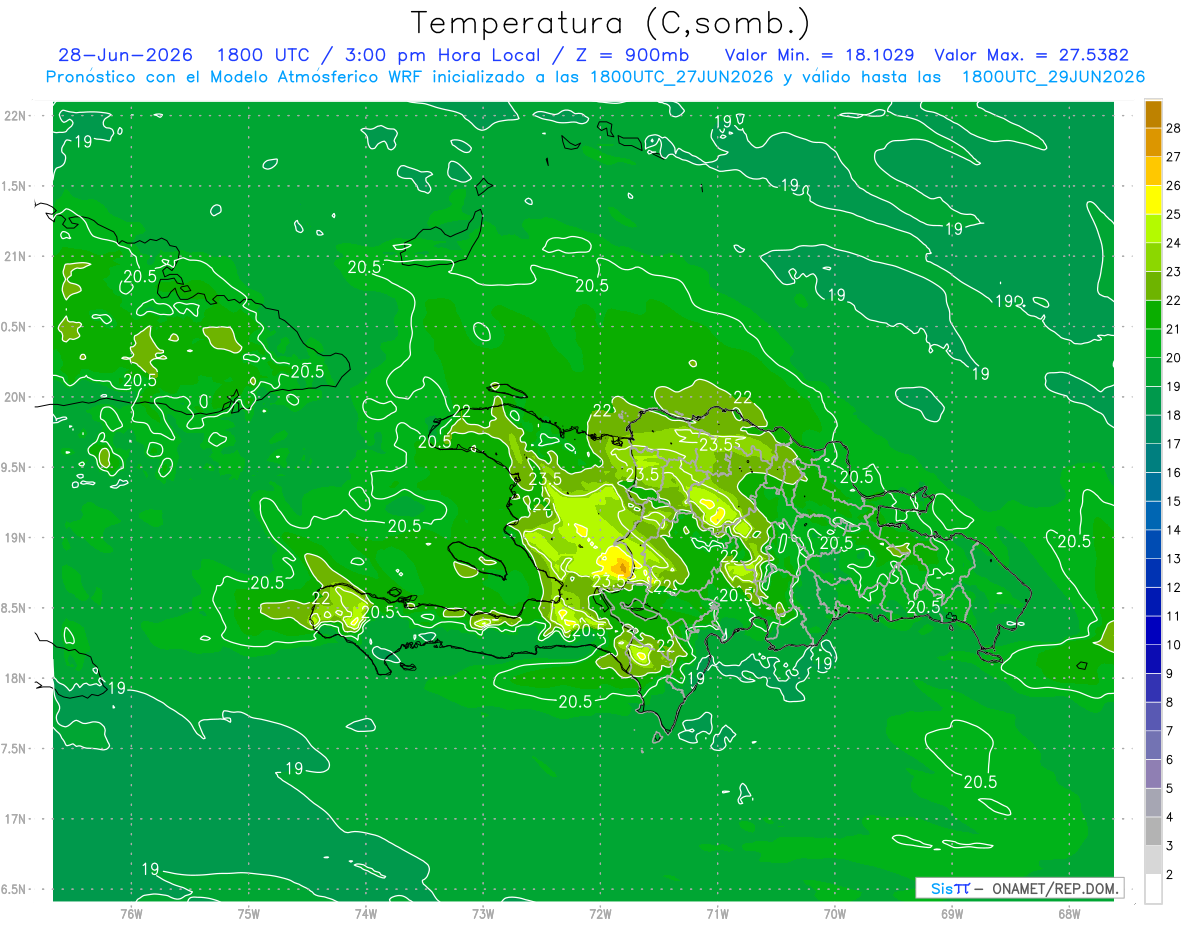Click the '18N' latitude axis label
Viewport: 1200px width, 927px height.
pos(17,678)
